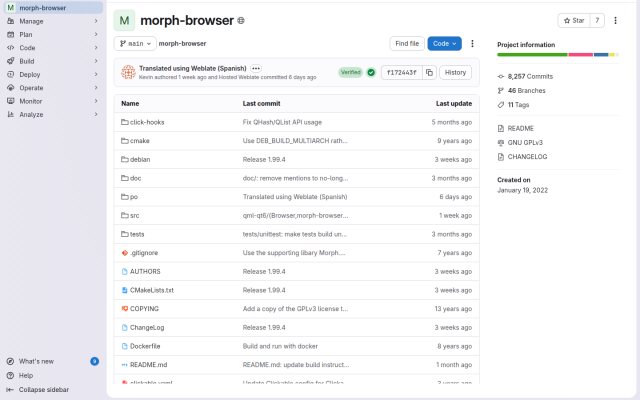This screenshot has width=640, height=400.
Task: Open the Manage sidebar menu
Action: point(53,21)
